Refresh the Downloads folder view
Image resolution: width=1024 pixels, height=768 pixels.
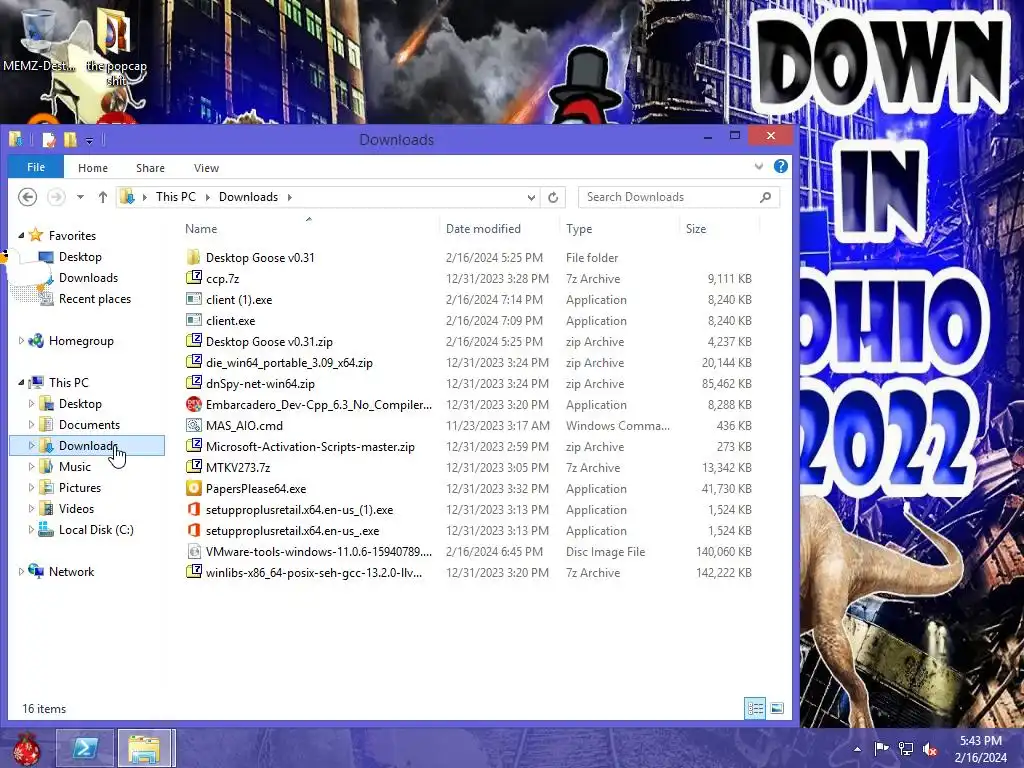(553, 197)
